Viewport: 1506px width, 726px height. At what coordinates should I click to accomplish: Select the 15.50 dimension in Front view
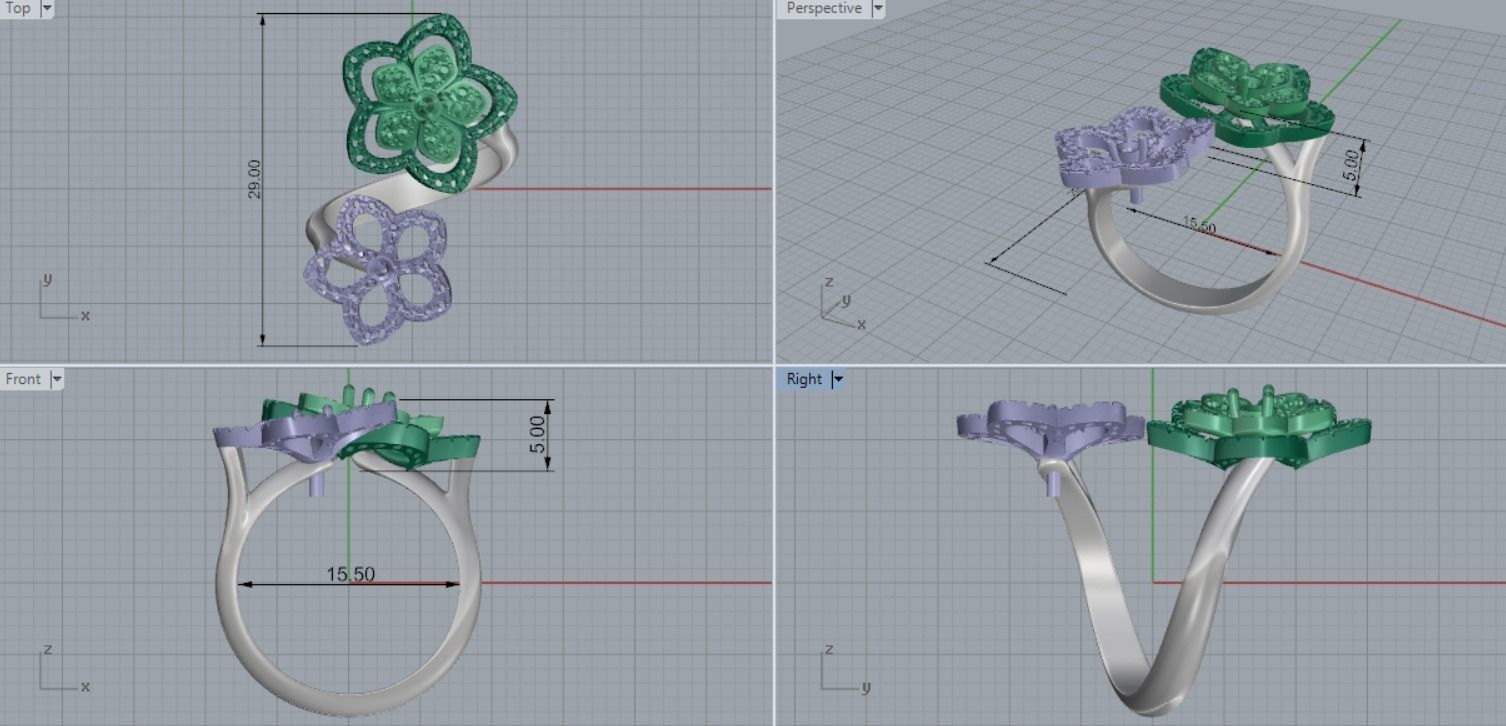pos(350,574)
